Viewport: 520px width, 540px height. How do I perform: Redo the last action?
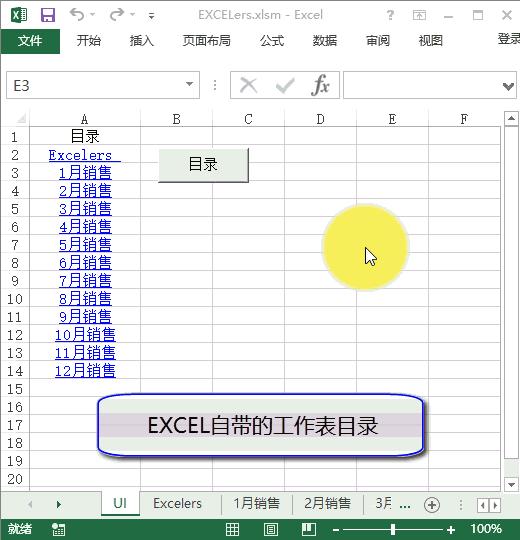click(116, 14)
